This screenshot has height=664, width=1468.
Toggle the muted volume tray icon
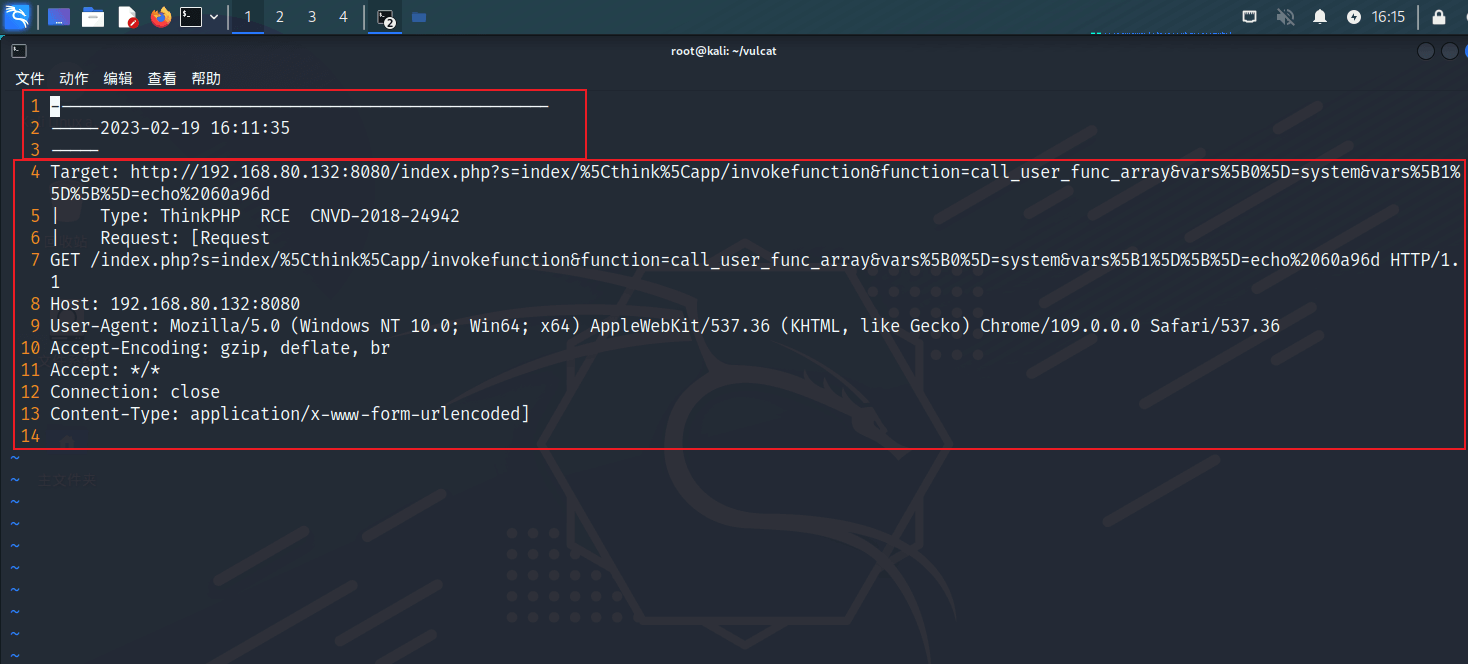(1285, 17)
